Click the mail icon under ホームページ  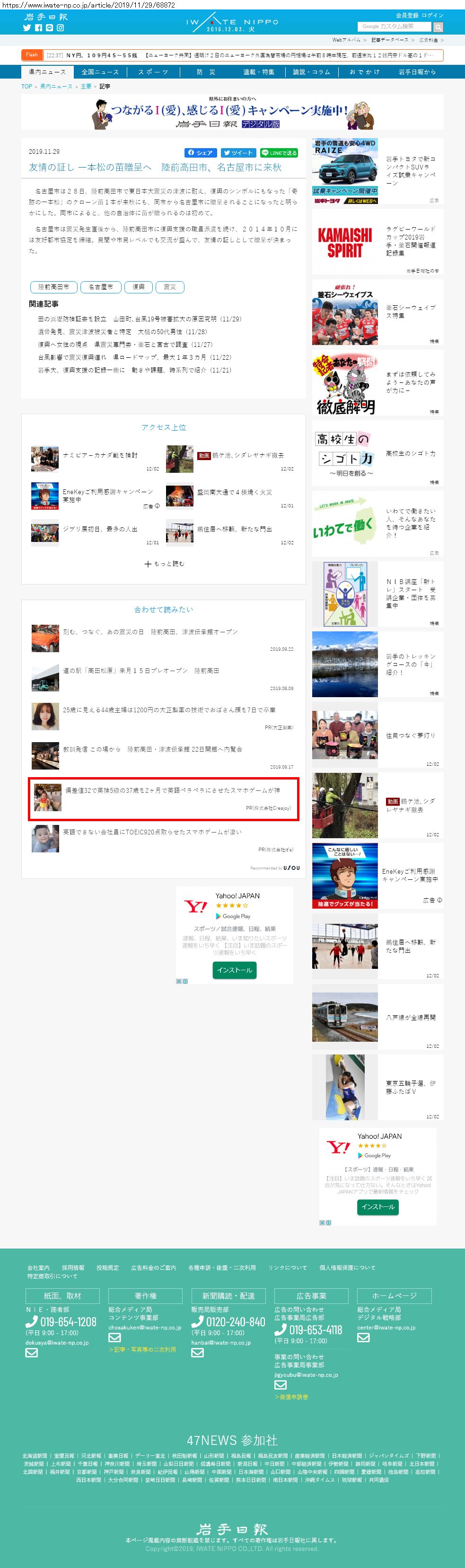363,1338
